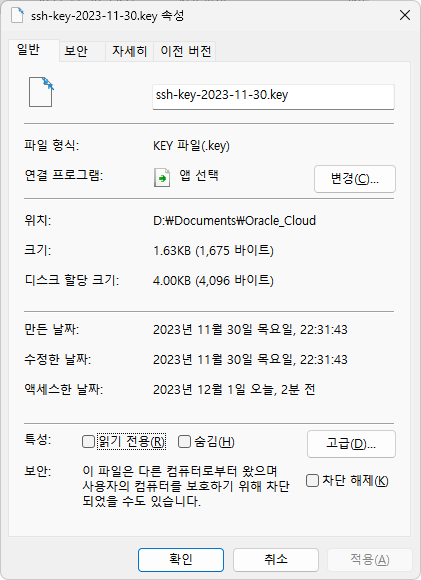Click the size value 1.63KB (1,675 바이트)
The height and width of the screenshot is (580, 421).
point(213,251)
